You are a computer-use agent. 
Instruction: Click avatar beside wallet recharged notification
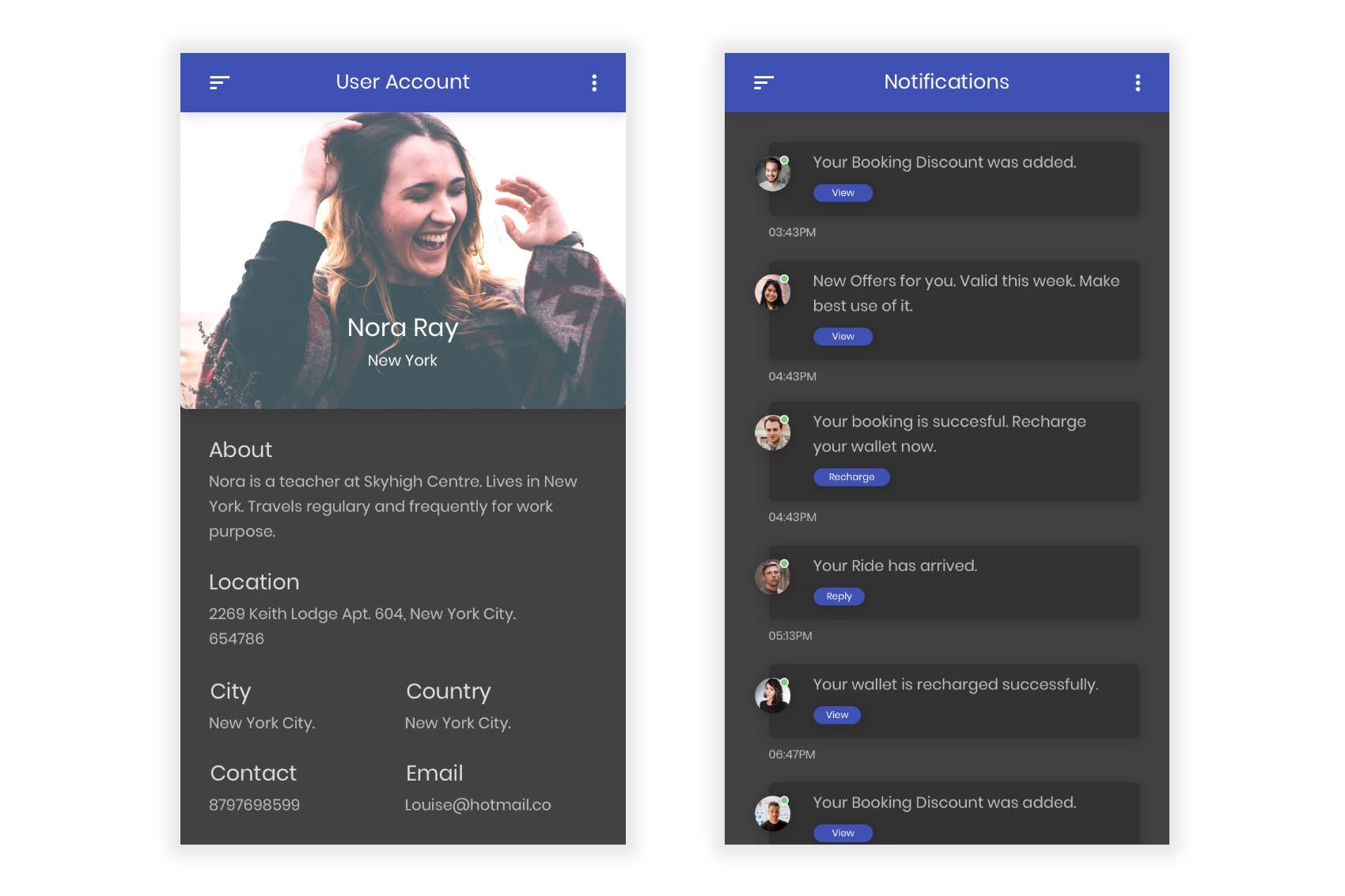pyautogui.click(x=772, y=696)
